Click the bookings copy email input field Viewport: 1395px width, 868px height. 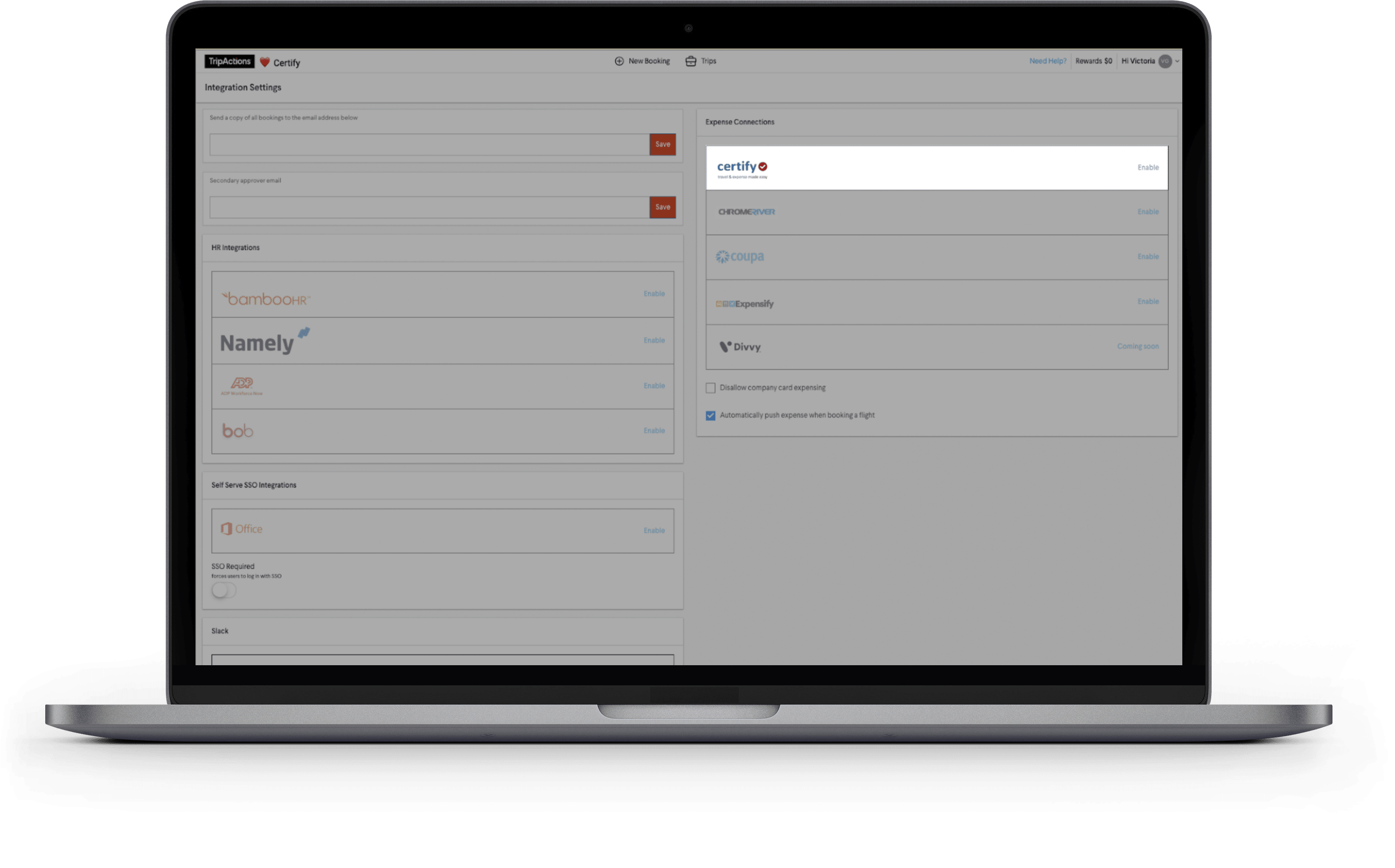429,145
